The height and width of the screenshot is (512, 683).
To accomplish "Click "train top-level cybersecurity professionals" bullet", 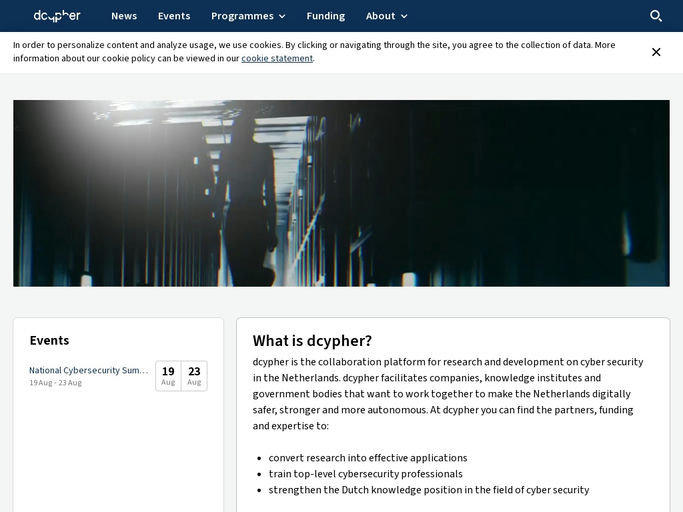I will [365, 474].
